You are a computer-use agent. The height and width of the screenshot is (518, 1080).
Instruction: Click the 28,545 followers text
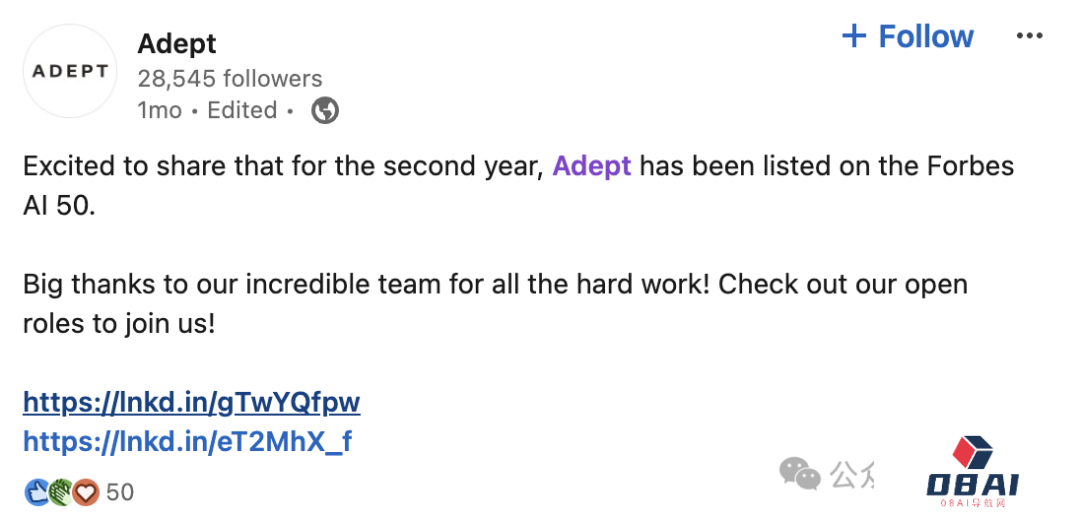point(229,79)
